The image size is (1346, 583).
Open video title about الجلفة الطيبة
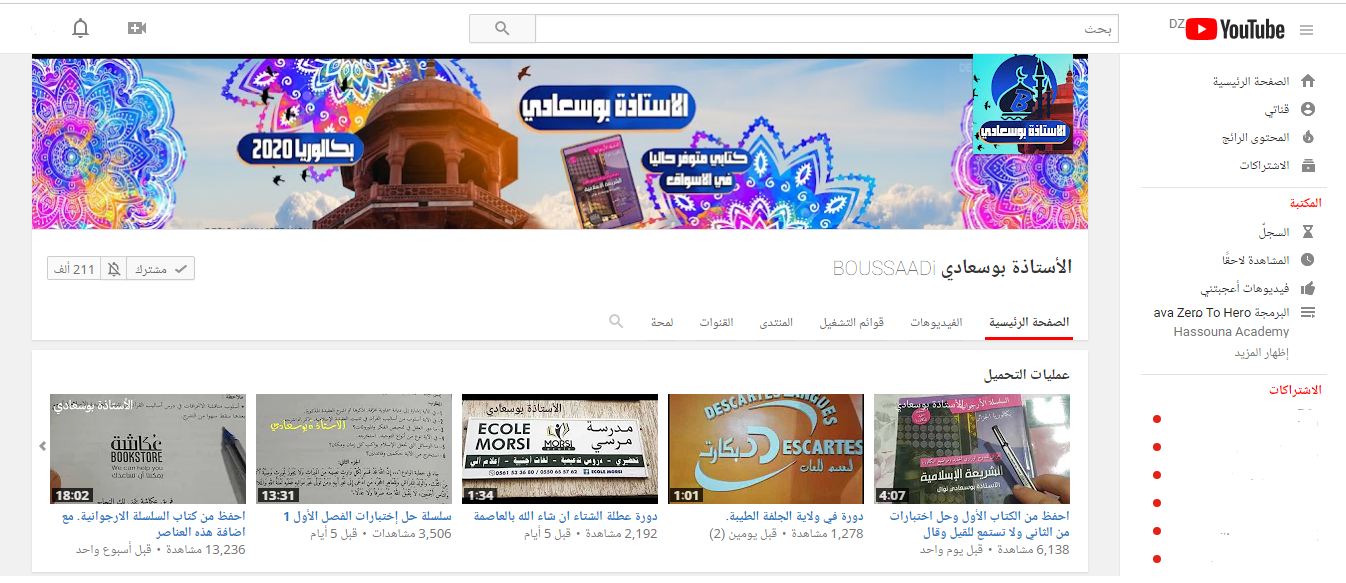click(794, 517)
